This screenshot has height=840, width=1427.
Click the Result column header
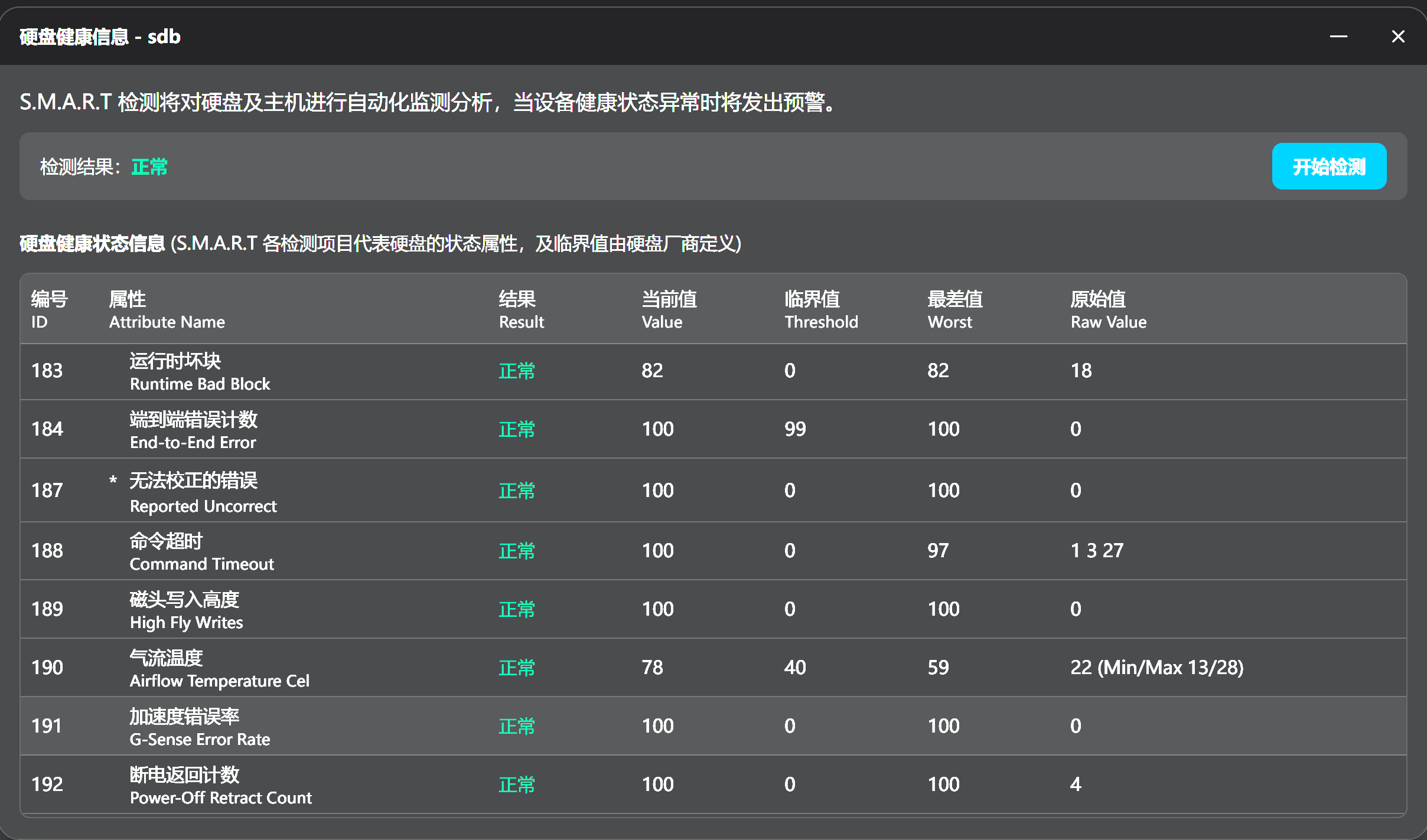pos(520,309)
